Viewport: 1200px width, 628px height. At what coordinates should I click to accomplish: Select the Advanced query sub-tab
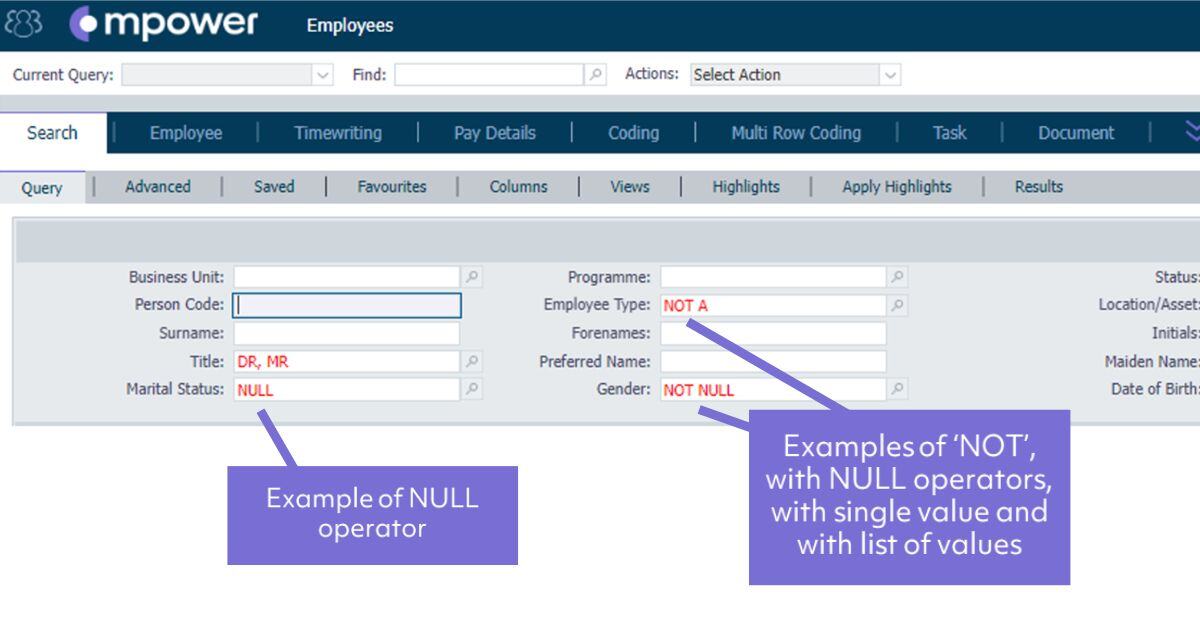[157, 187]
